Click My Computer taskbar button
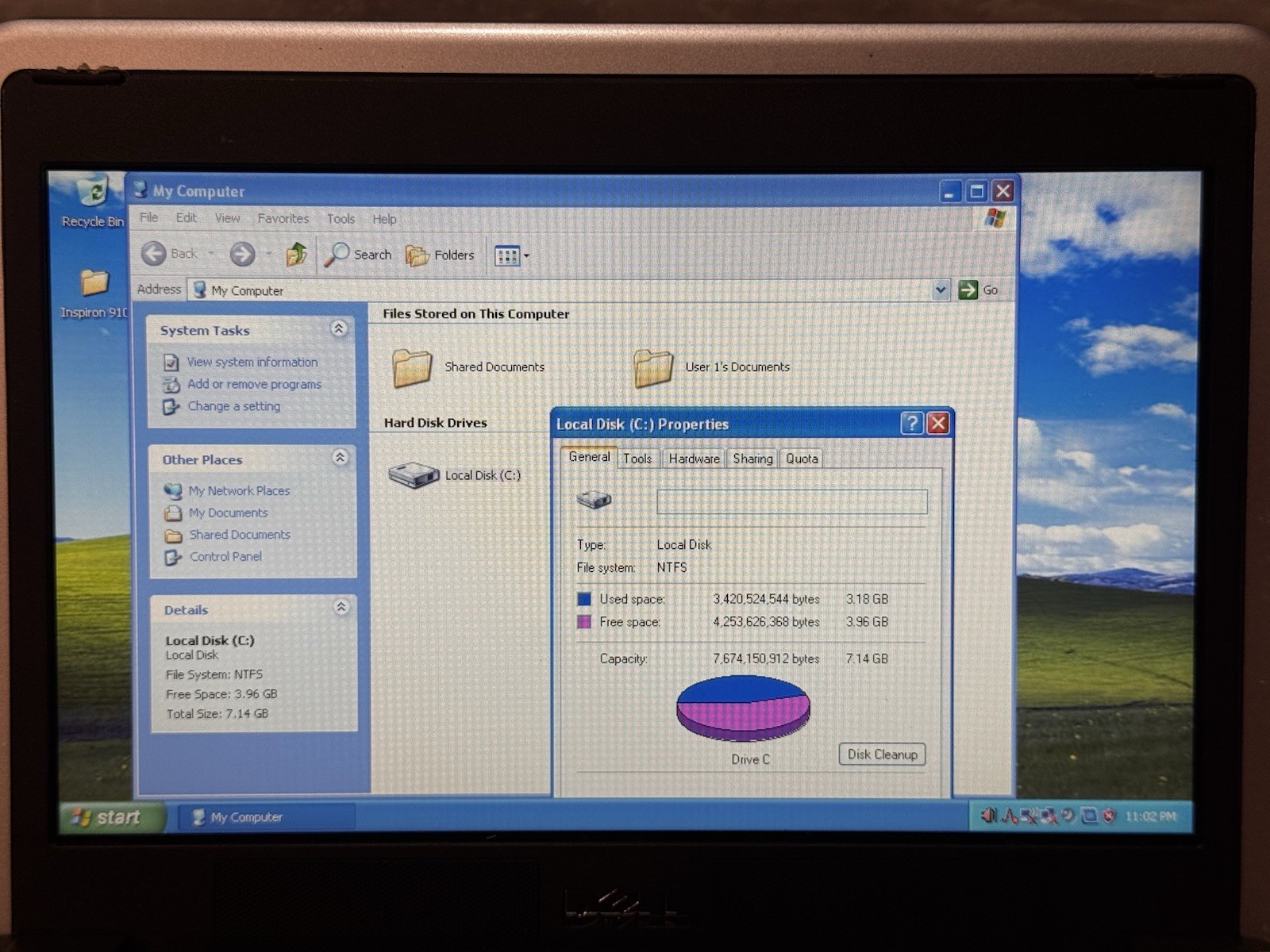1270x952 pixels. (x=266, y=817)
